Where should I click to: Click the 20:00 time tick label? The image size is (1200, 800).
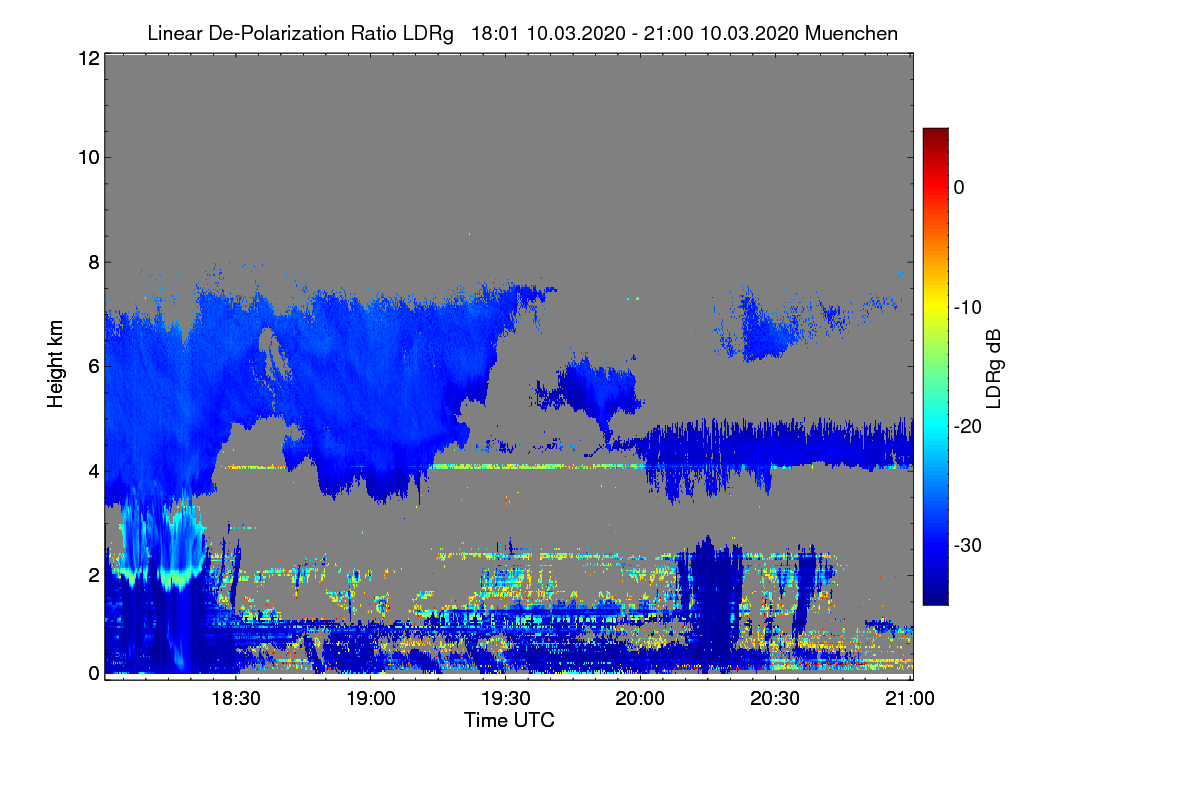coord(640,698)
